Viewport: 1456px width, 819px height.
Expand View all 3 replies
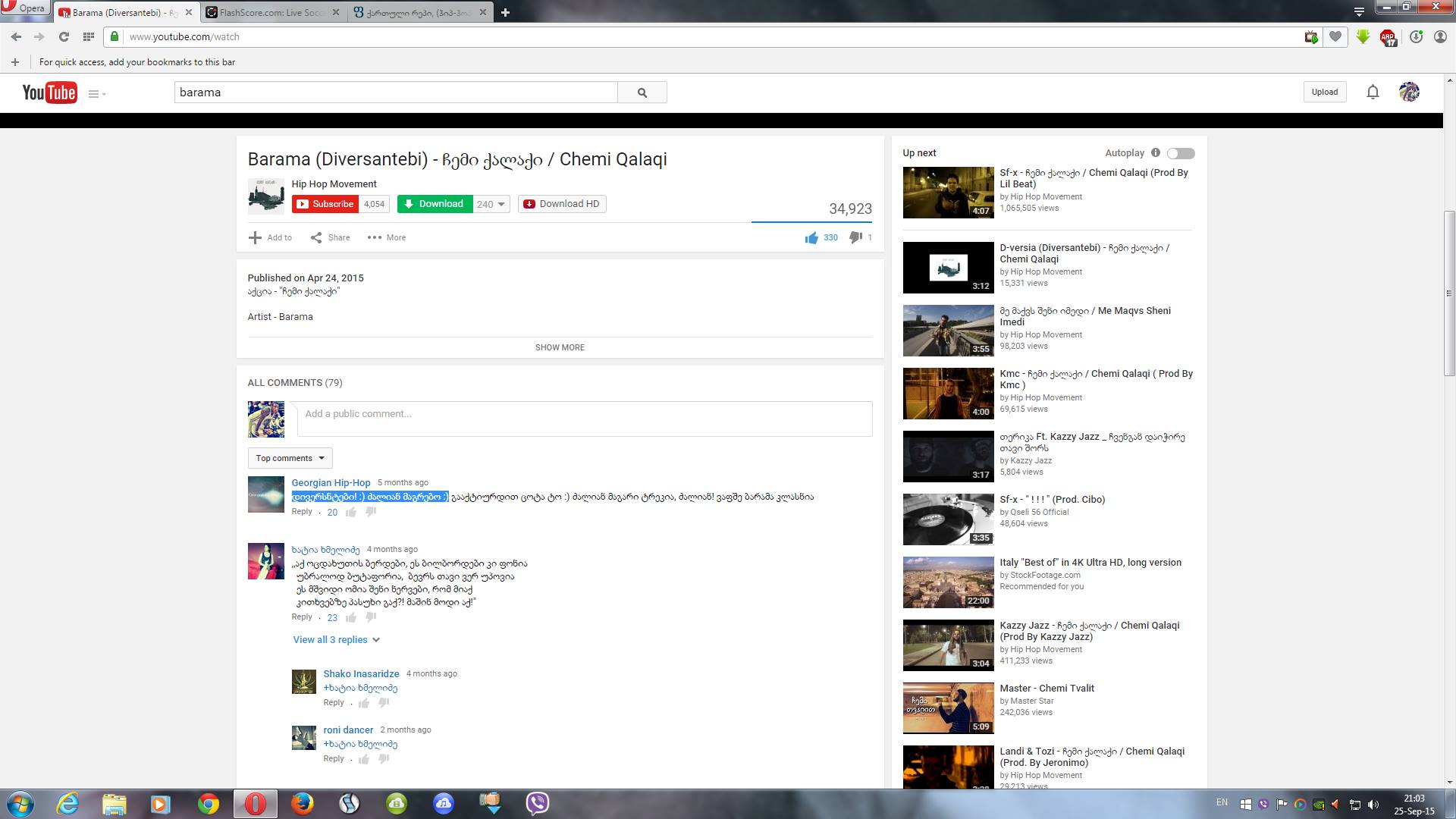337,640
